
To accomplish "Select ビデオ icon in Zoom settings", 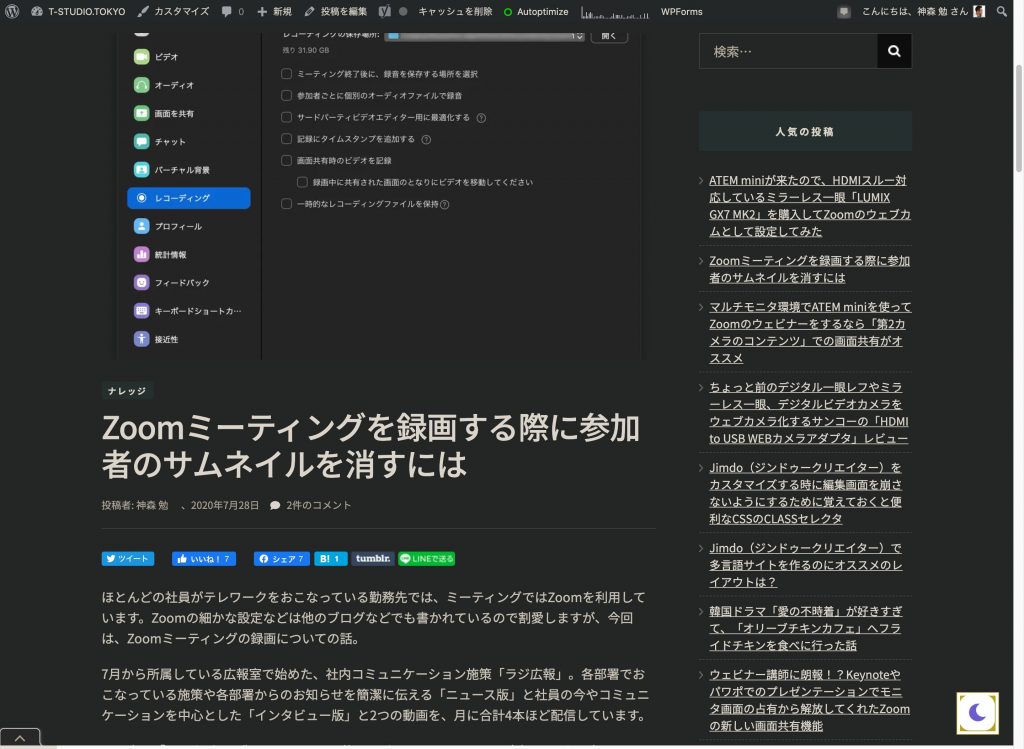I will click(x=142, y=57).
